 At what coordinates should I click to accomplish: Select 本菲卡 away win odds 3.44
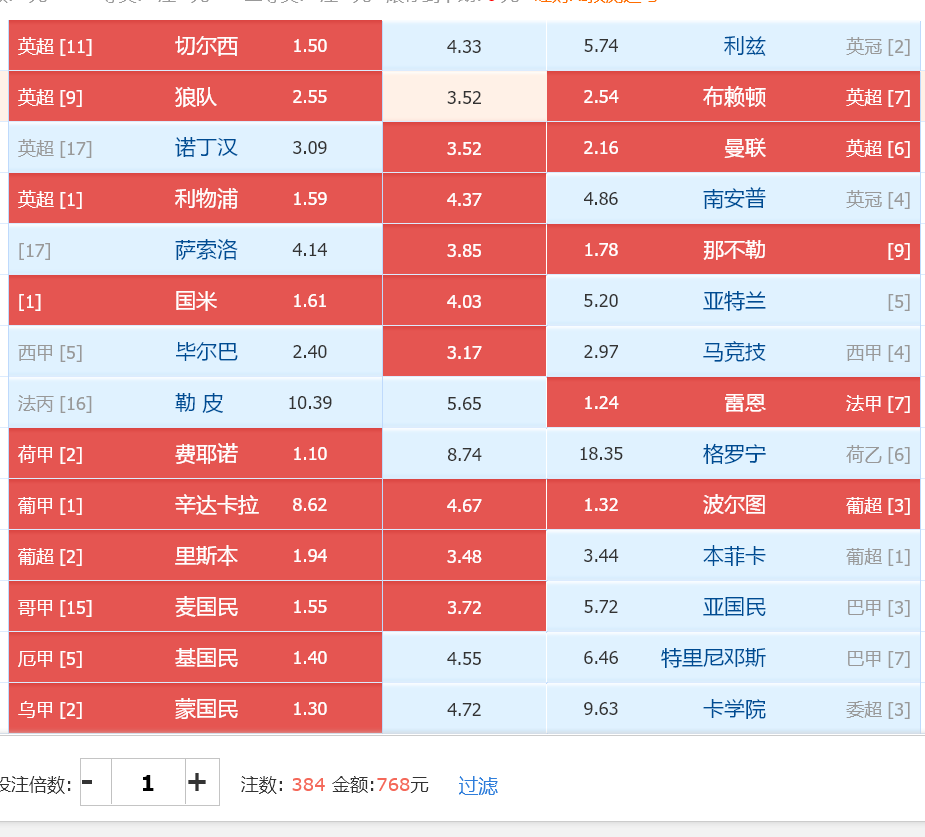733,556
